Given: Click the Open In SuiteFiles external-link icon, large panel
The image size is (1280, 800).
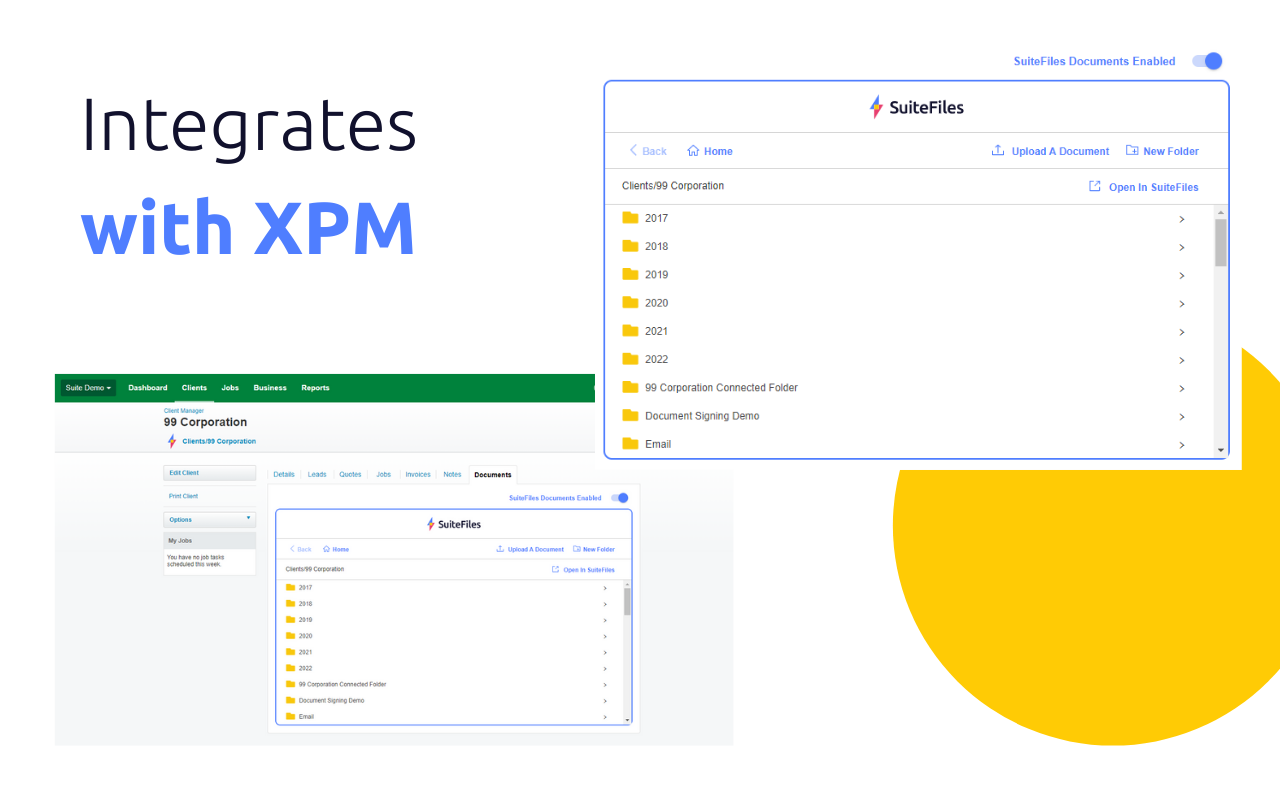Looking at the screenshot, I should click(1095, 187).
